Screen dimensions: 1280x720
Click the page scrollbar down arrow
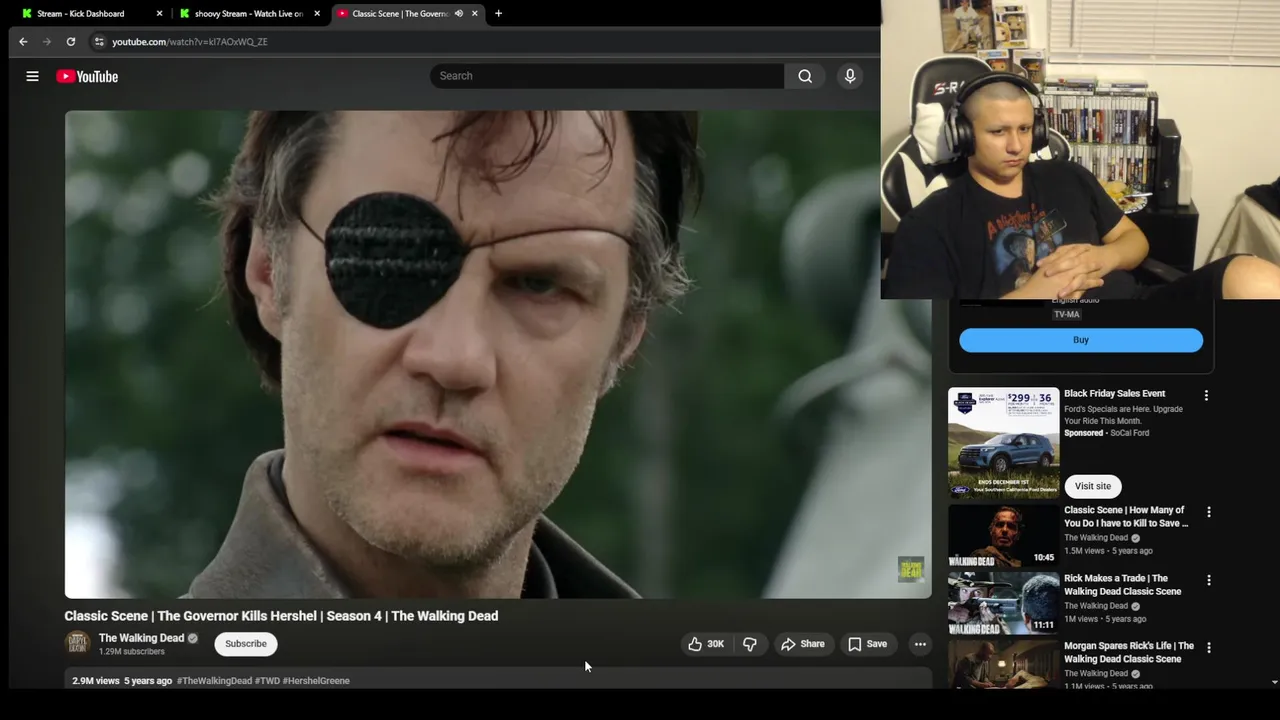pyautogui.click(x=1273, y=682)
